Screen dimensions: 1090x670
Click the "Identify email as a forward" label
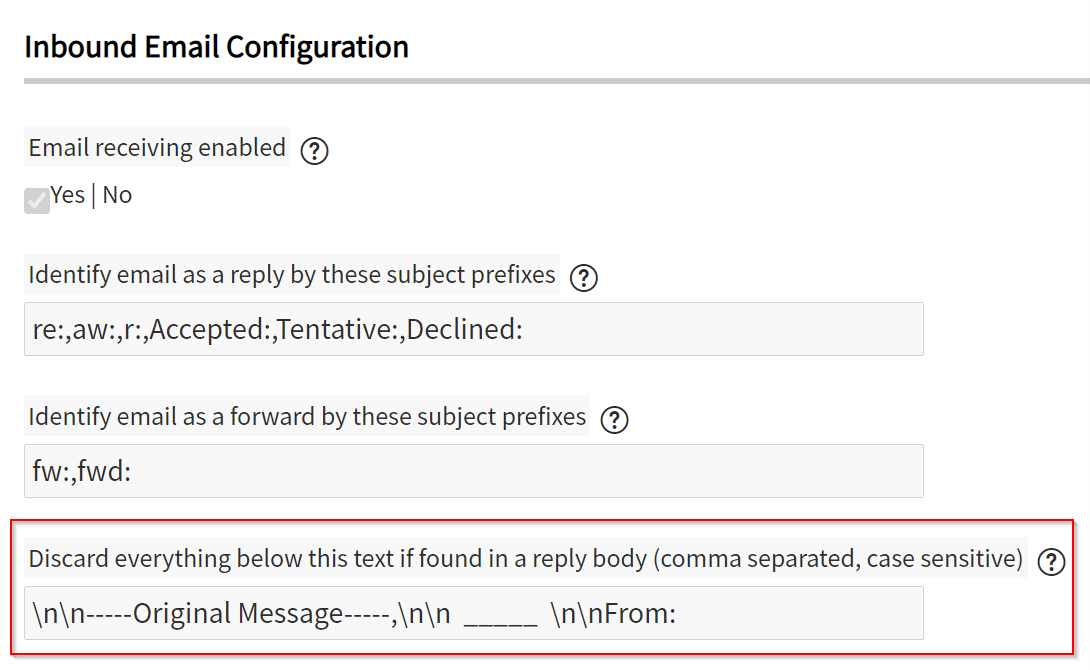[307, 417]
